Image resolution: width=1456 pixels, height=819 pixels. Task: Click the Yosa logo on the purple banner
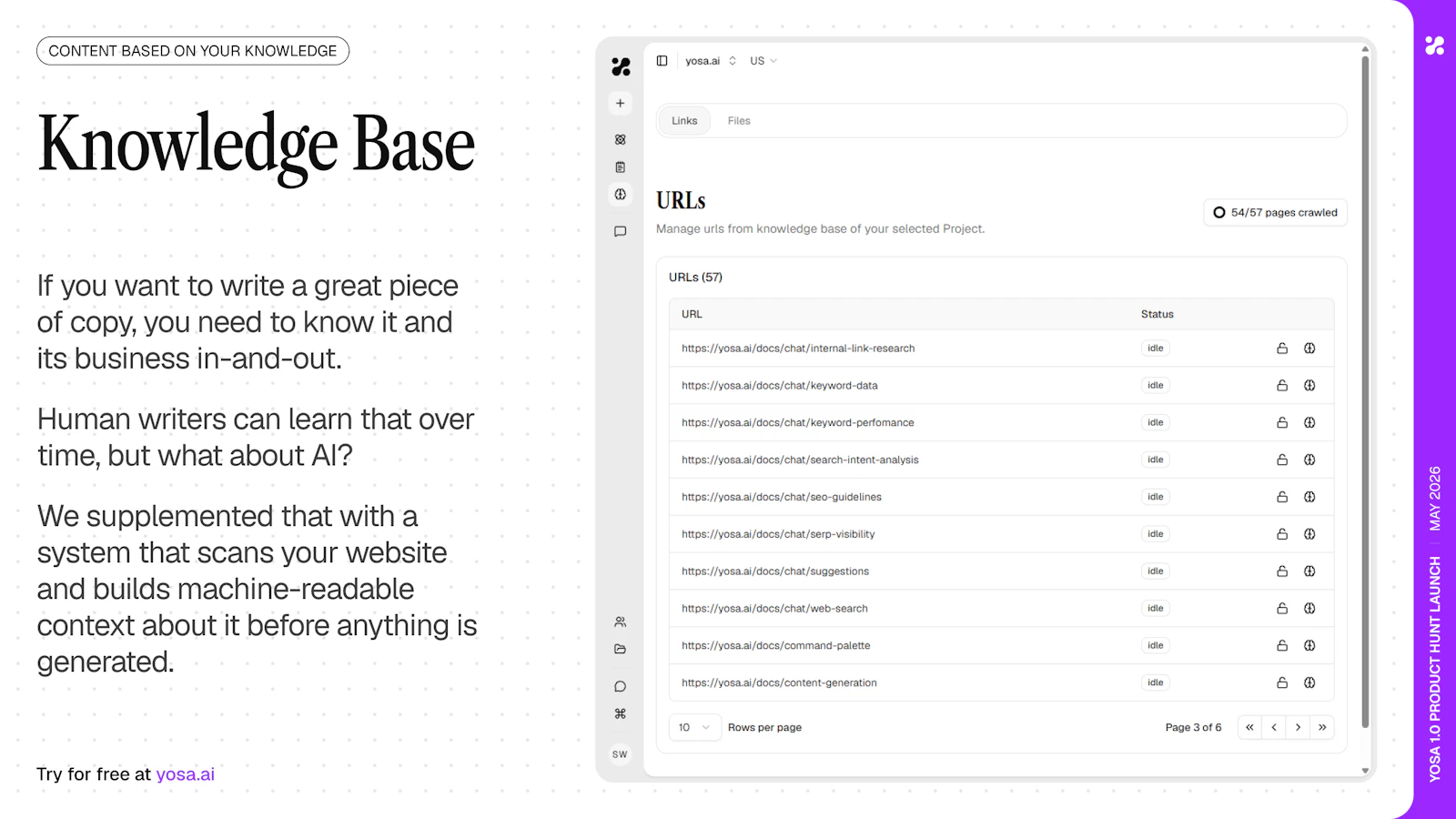click(1435, 45)
